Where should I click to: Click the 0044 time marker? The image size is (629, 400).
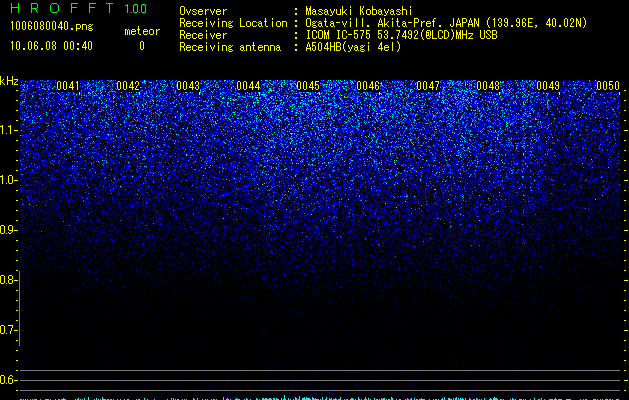click(x=248, y=86)
